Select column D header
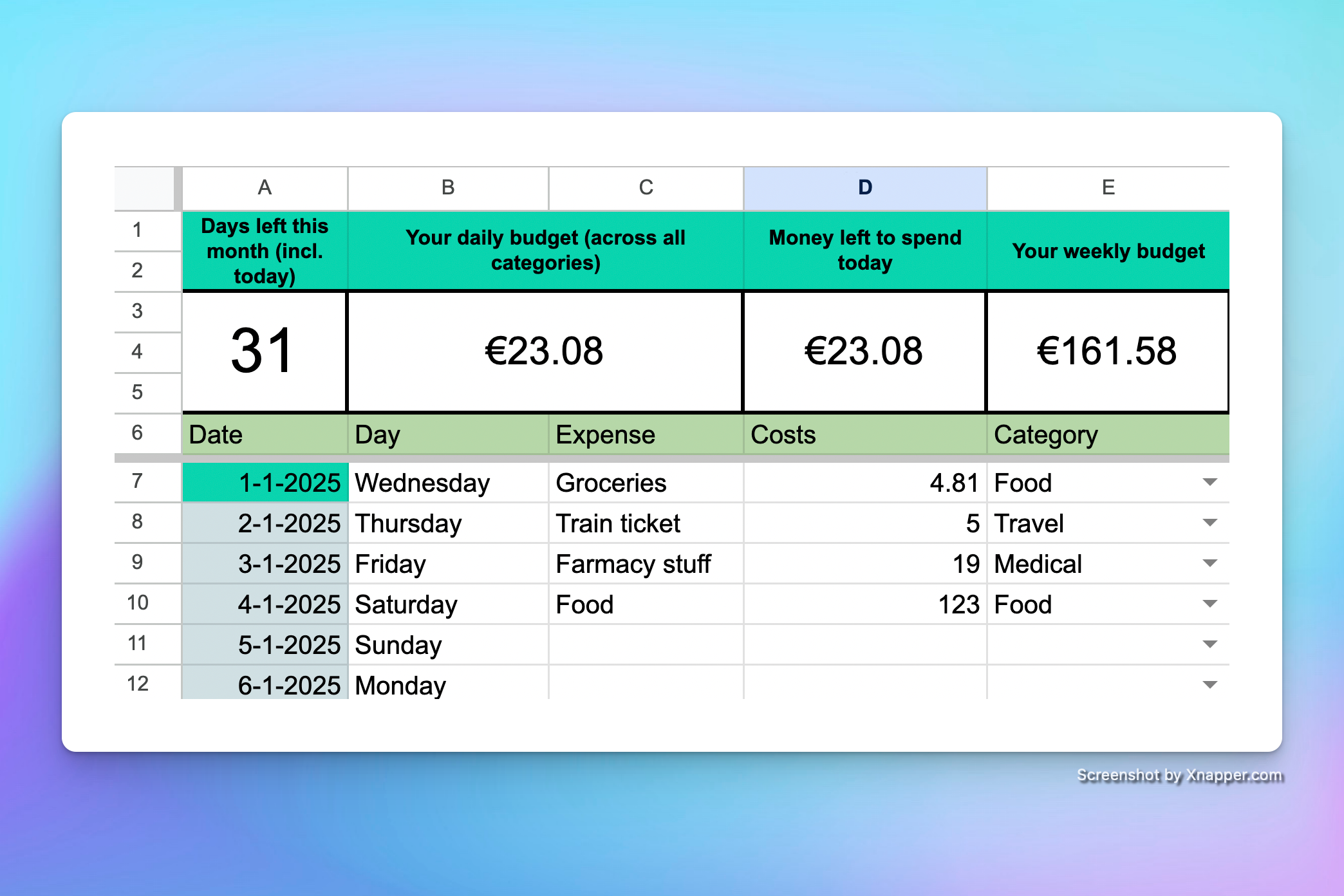Screen dimensions: 1344x896 [x=864, y=187]
